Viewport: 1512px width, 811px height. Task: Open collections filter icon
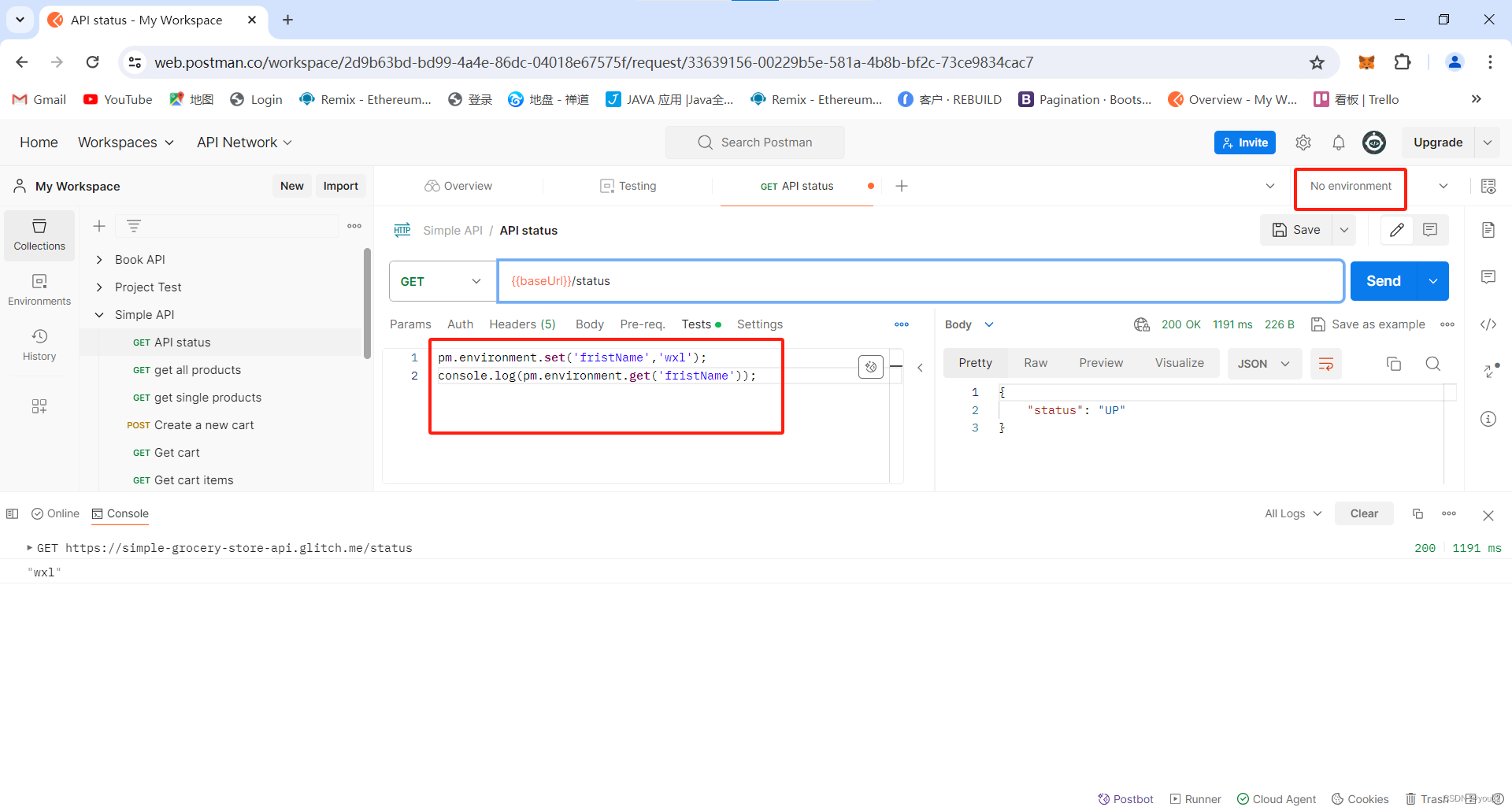(x=134, y=226)
